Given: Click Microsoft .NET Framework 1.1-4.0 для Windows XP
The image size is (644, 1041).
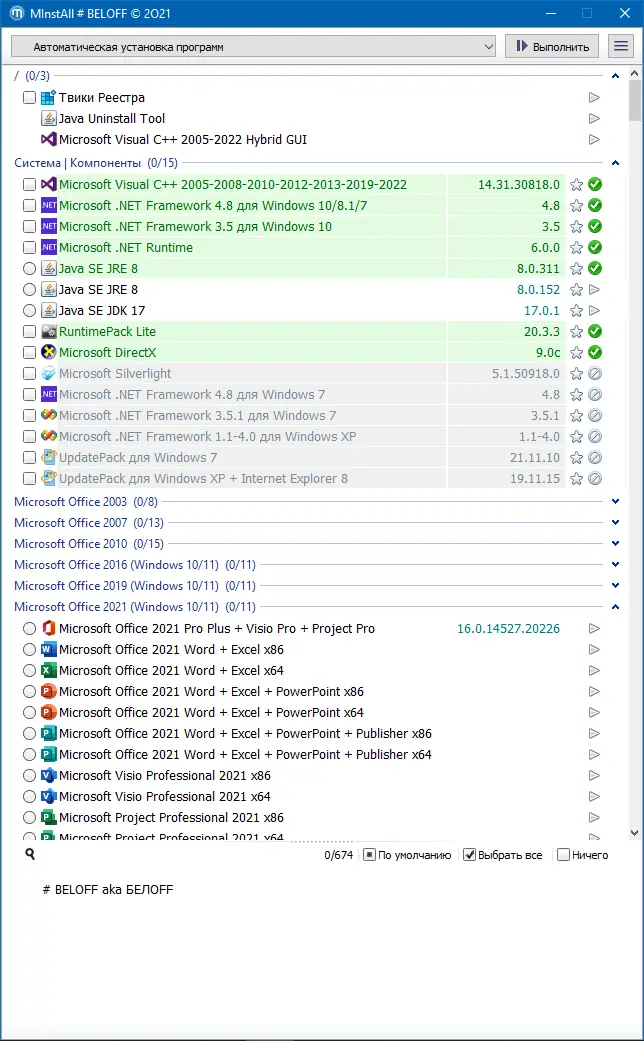Looking at the screenshot, I should 207,436.
